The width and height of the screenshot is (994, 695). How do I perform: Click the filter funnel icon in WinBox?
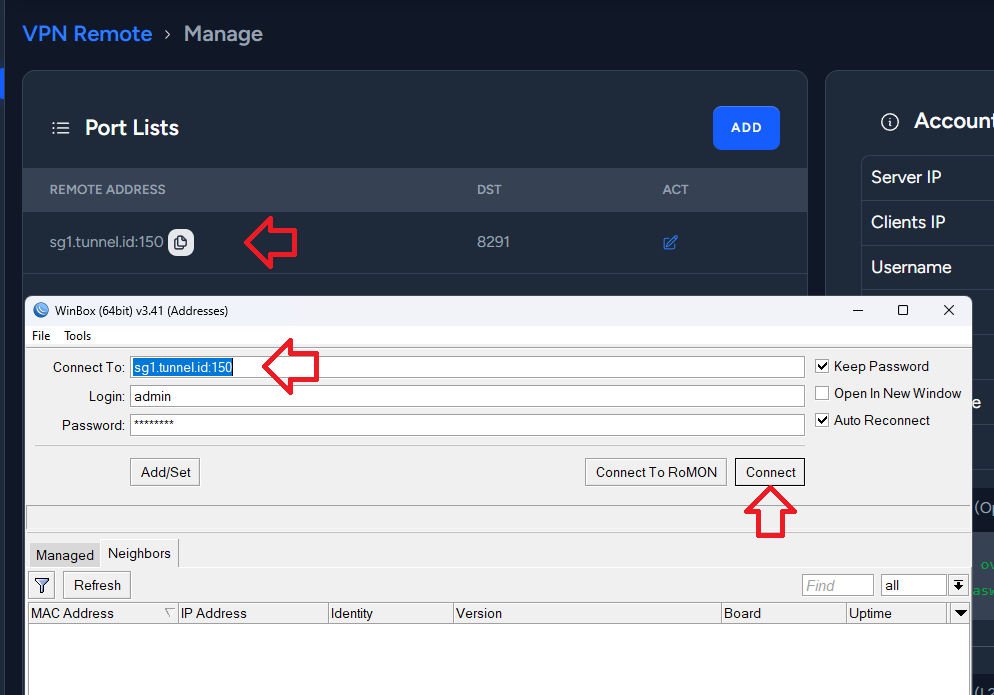click(x=42, y=585)
